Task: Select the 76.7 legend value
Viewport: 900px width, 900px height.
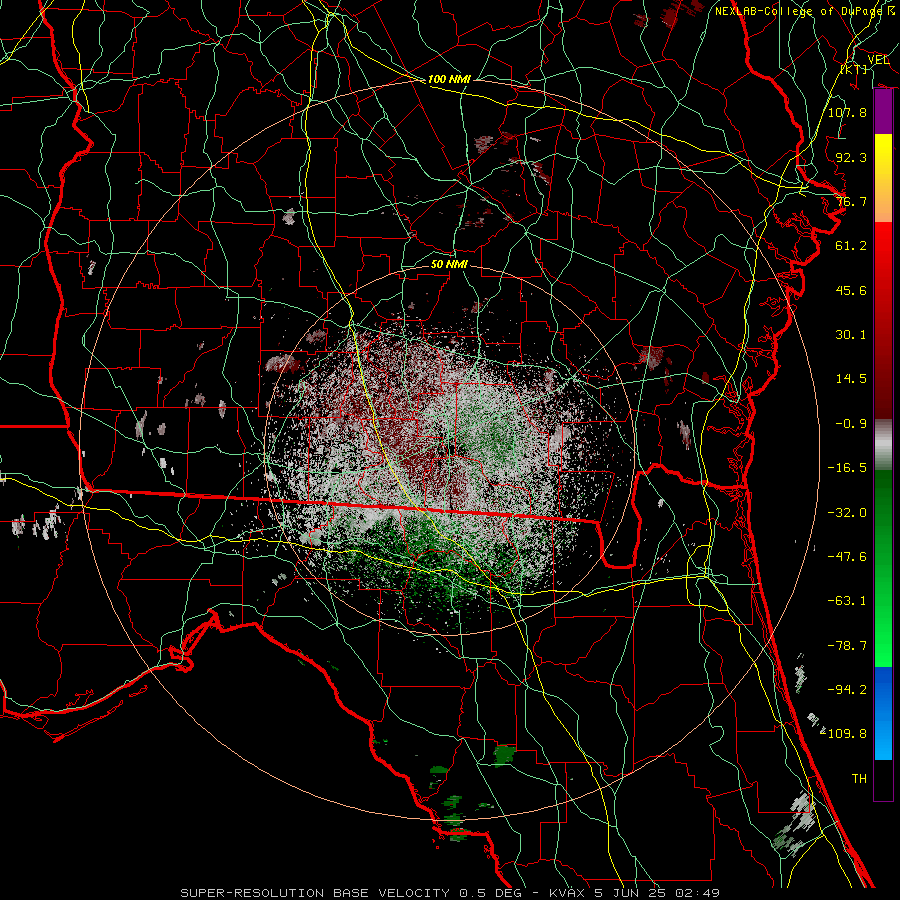Action: pos(851,201)
